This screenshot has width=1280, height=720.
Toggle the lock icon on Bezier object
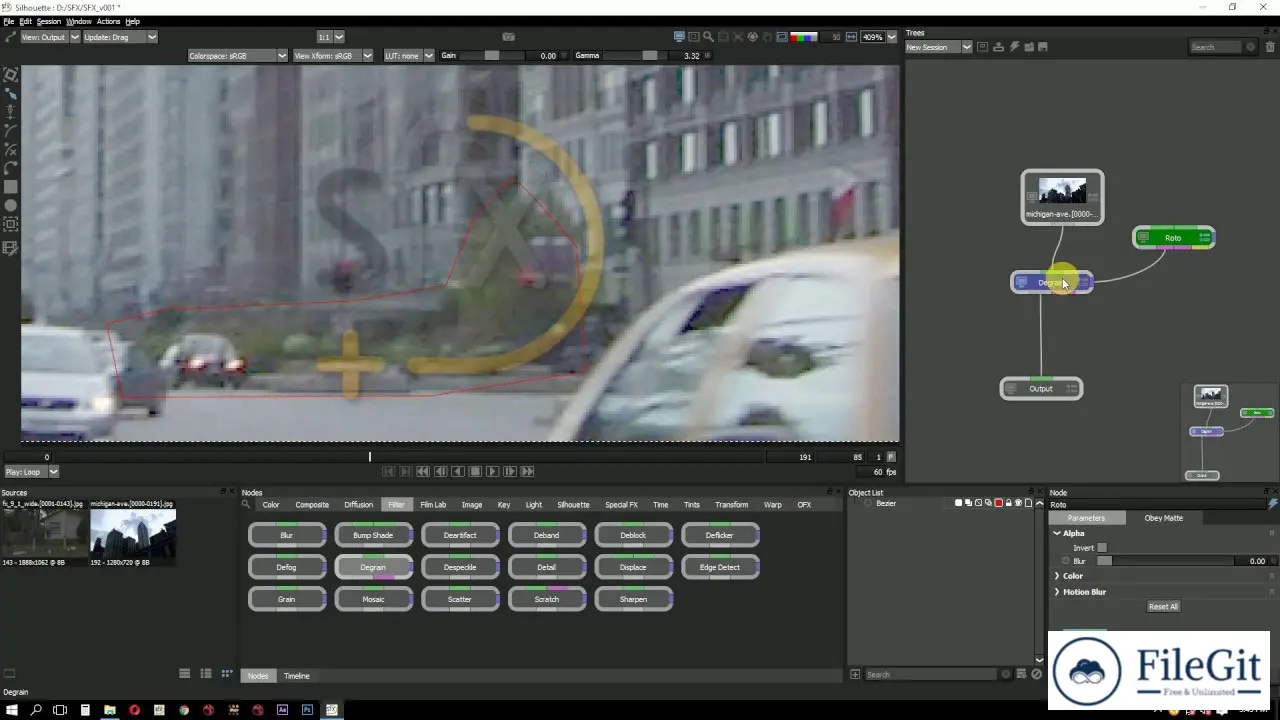[x=1008, y=503]
